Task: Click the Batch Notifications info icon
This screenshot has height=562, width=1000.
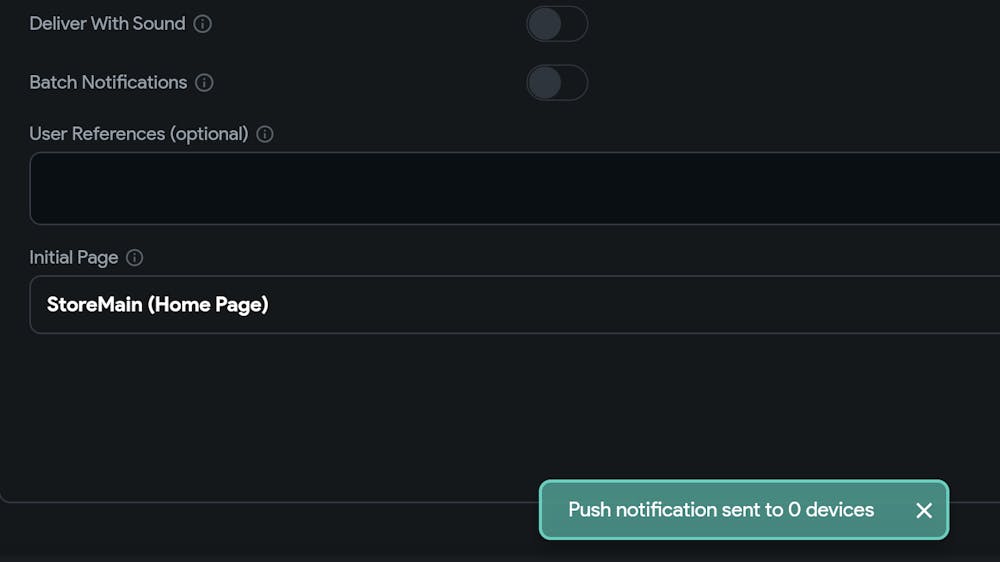Action: coord(204,83)
